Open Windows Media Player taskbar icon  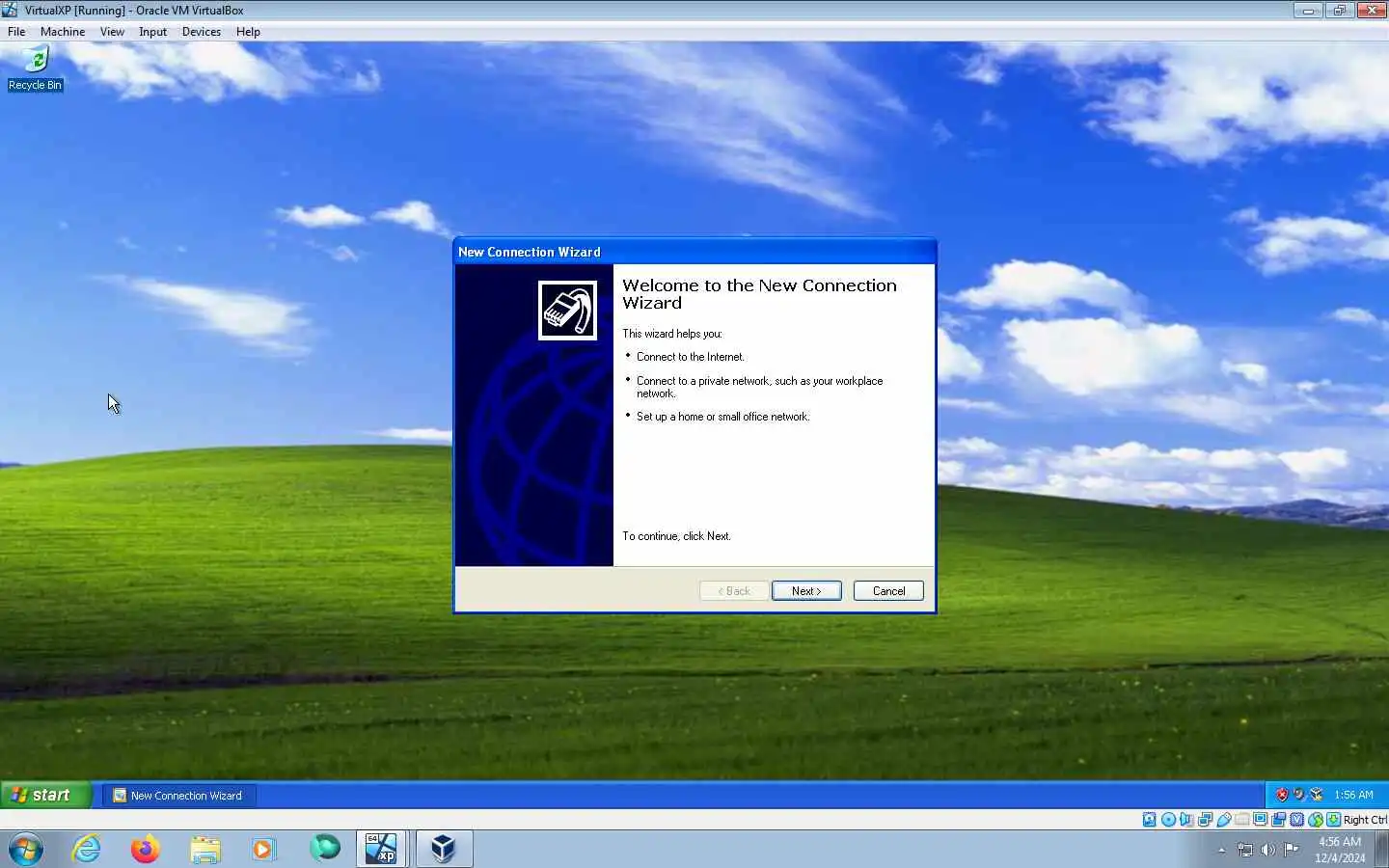pos(263,850)
